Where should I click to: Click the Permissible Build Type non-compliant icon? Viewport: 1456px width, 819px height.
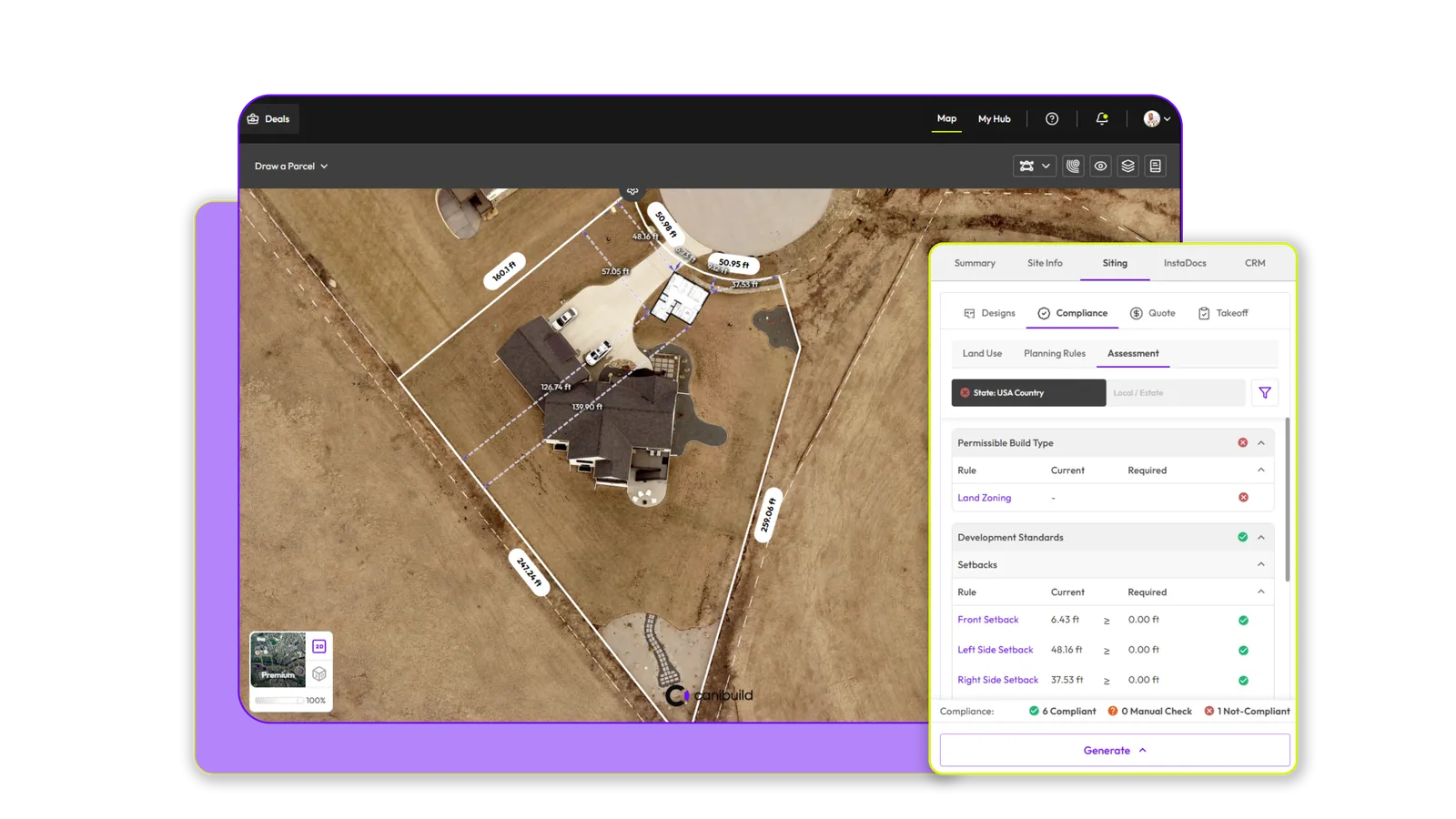(1242, 443)
